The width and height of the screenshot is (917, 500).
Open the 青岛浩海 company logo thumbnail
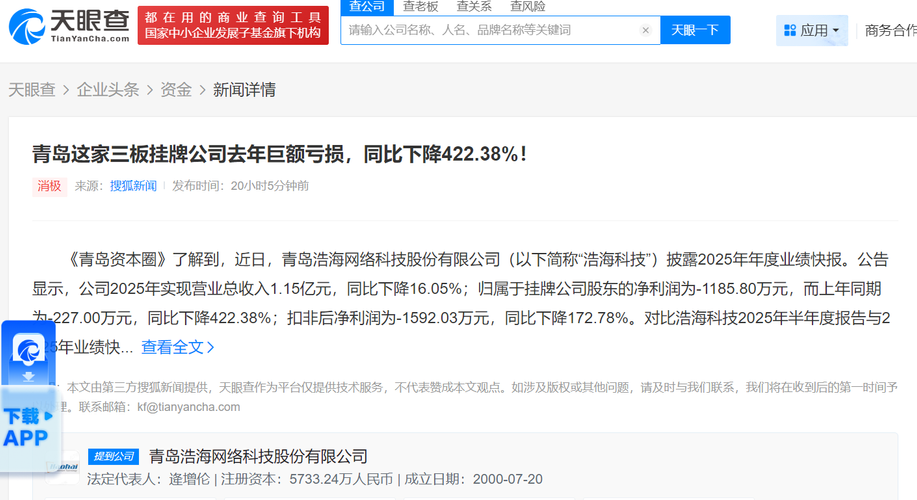click(63, 467)
